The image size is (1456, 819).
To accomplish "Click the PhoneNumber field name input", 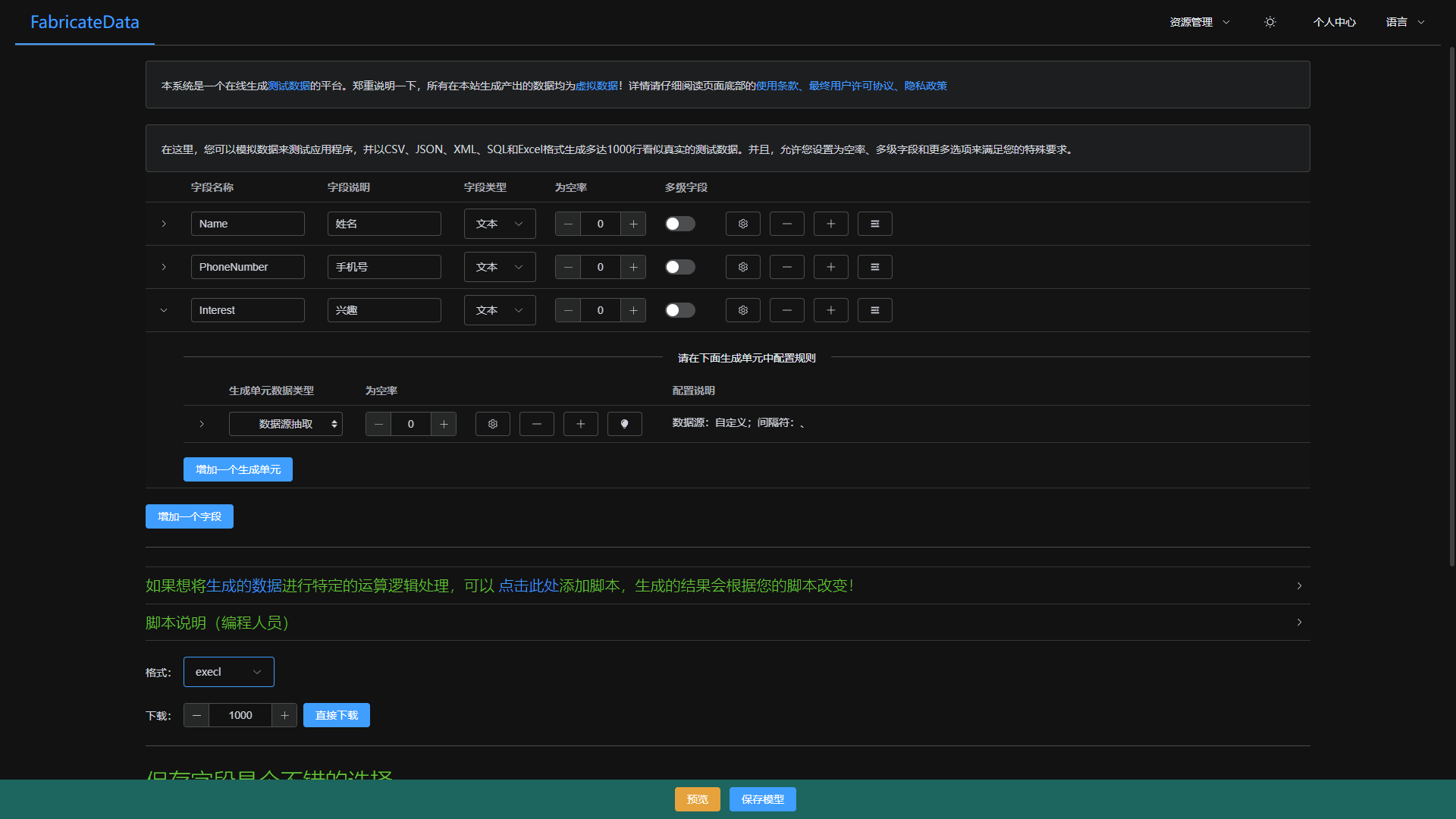I will click(247, 267).
